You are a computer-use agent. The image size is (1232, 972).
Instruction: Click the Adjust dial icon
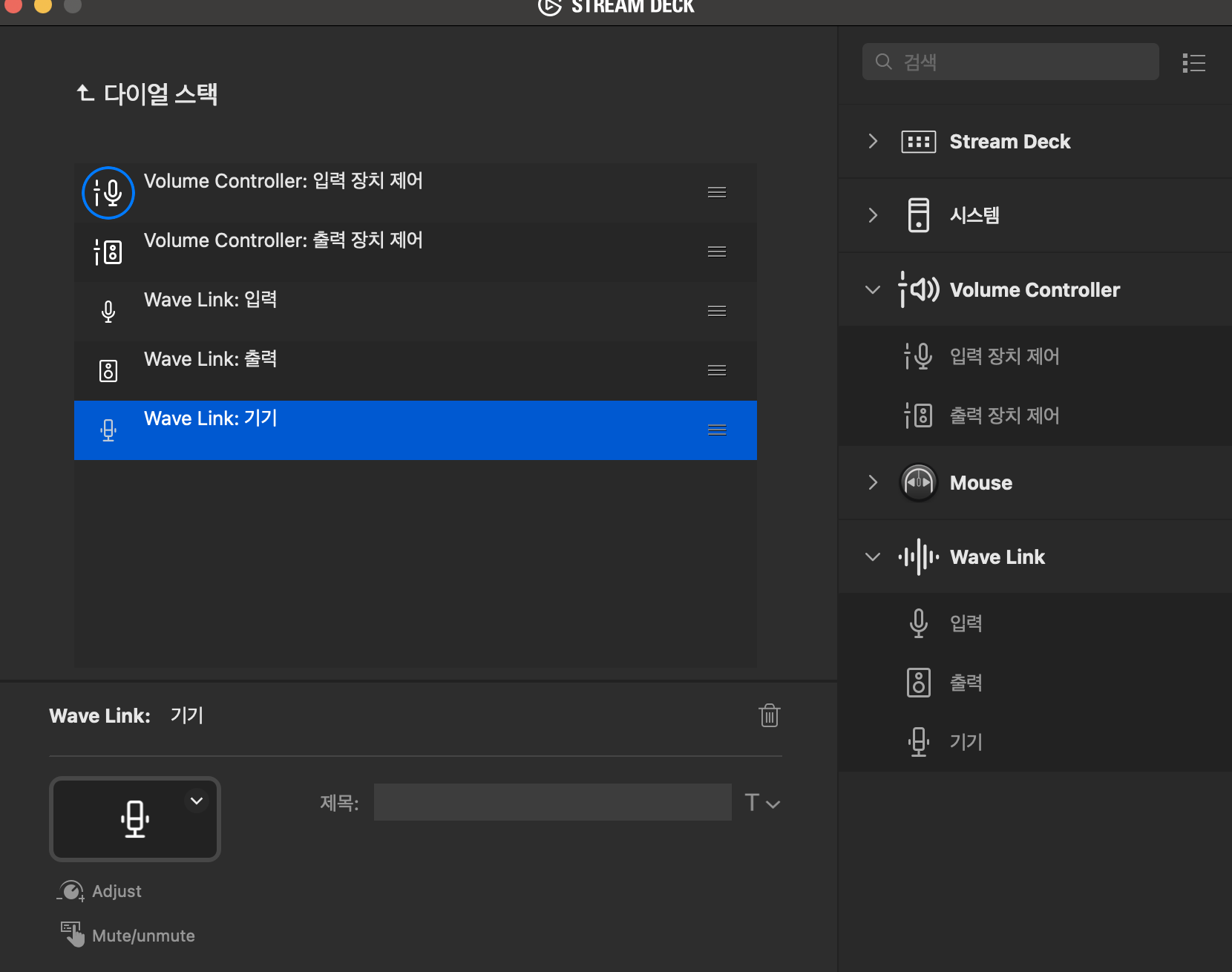click(x=71, y=891)
